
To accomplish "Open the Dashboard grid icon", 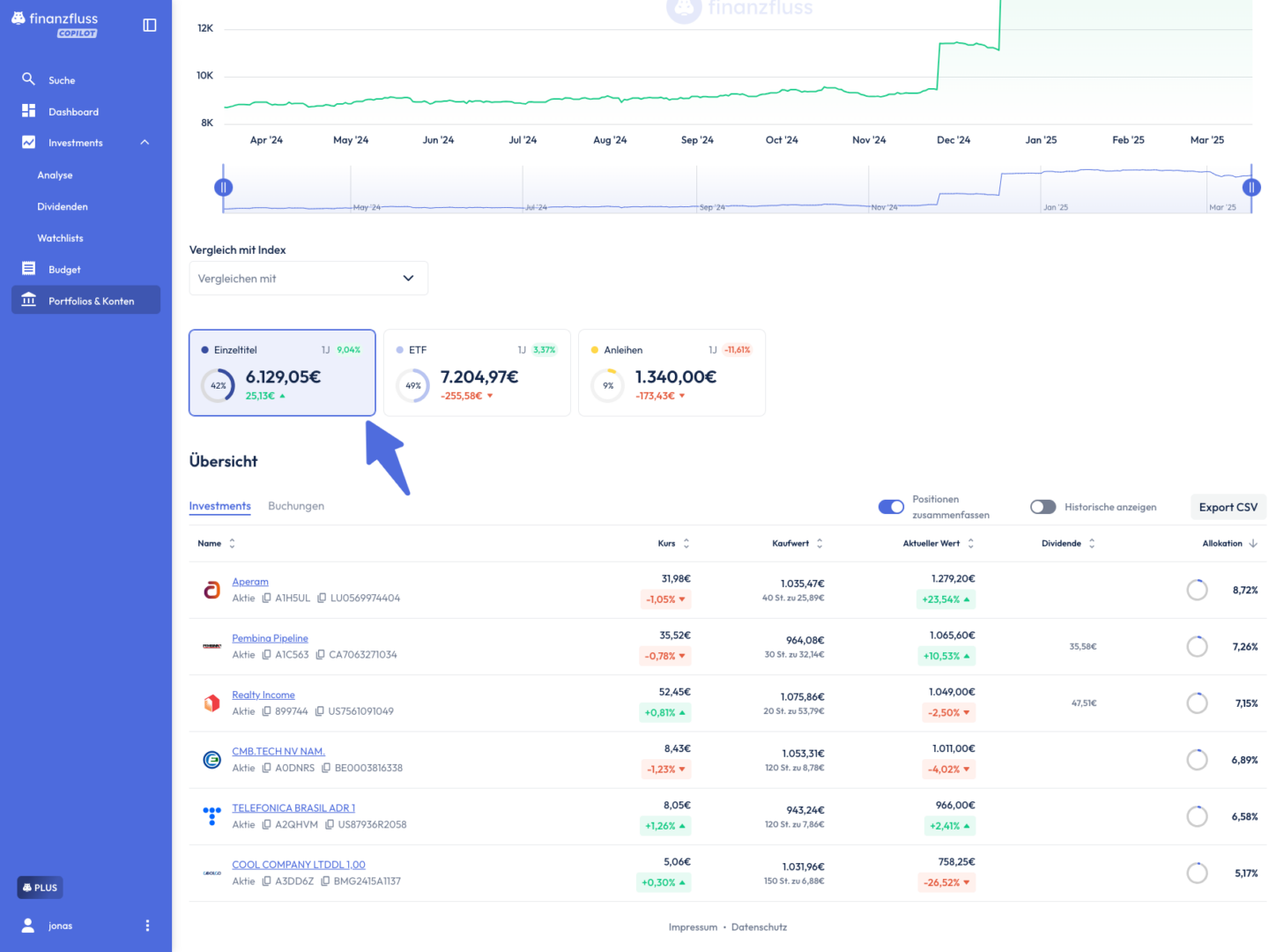I will point(28,111).
